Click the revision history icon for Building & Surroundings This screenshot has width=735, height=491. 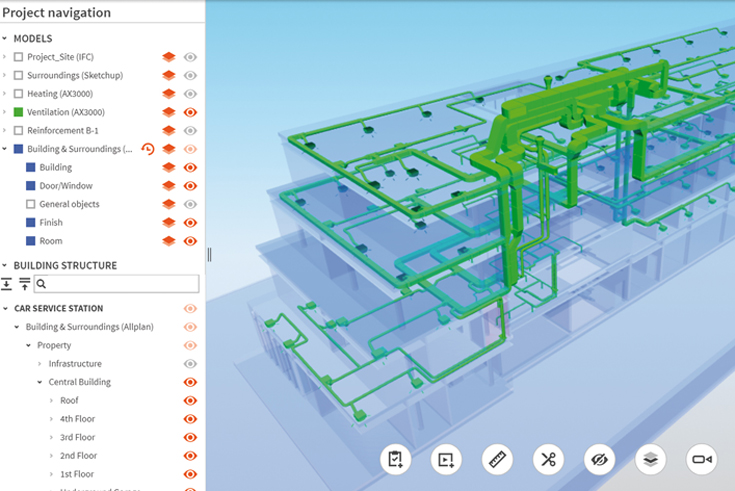point(147,149)
